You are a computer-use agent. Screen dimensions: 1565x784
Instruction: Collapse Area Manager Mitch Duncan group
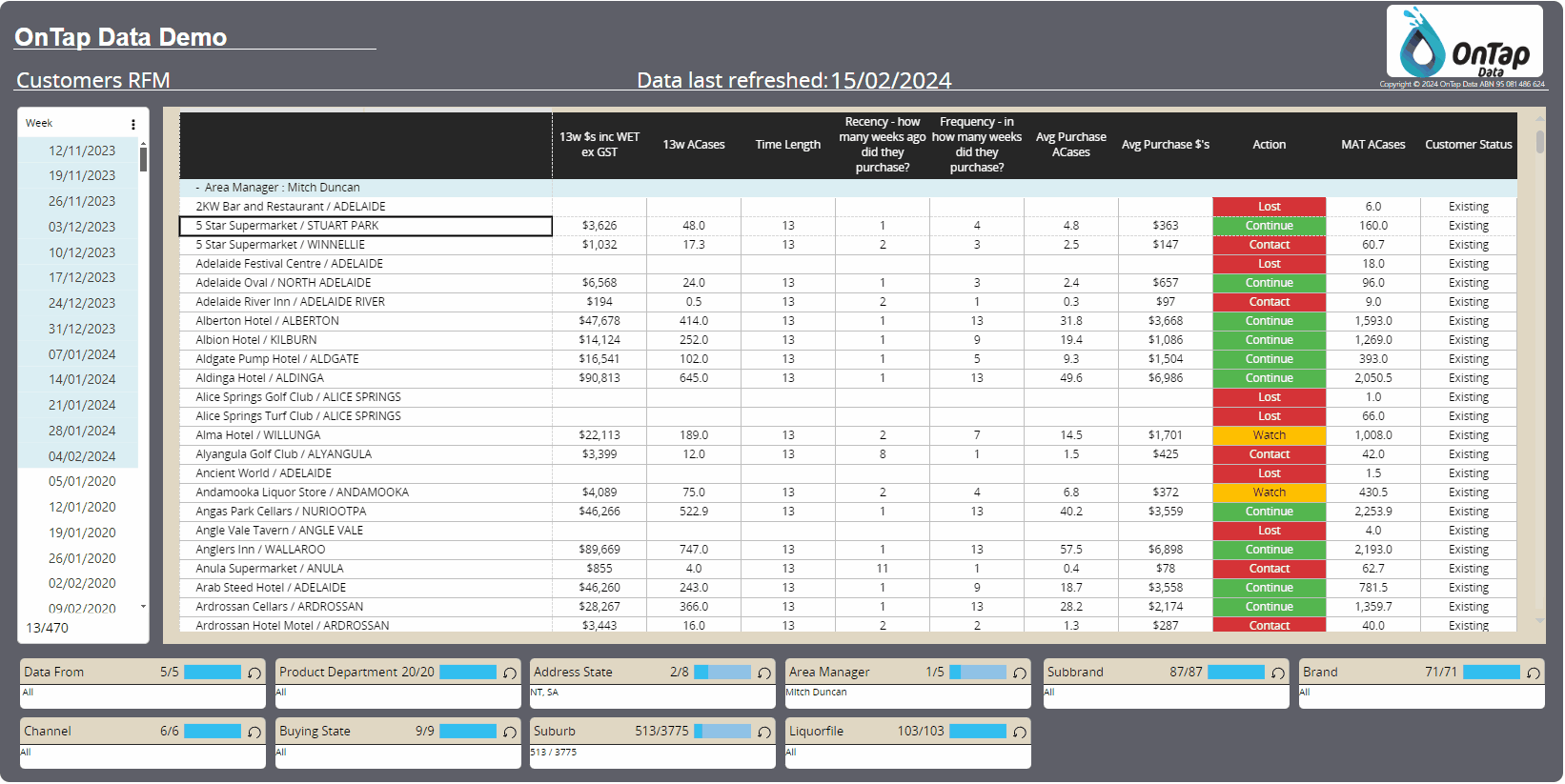(x=198, y=188)
